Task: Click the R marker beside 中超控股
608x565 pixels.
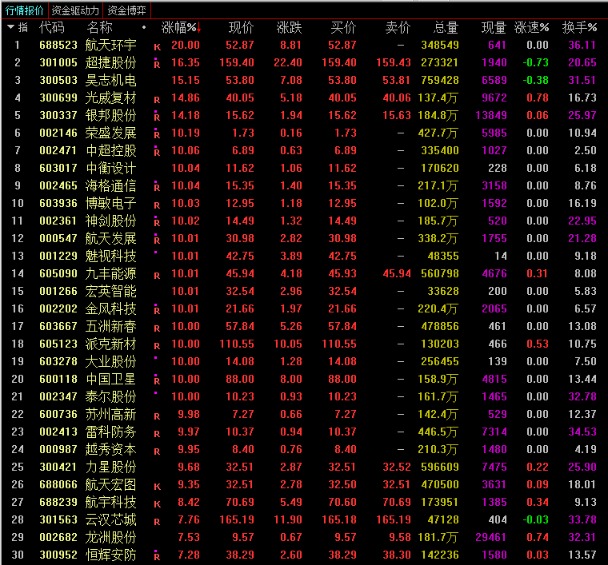Action: click(157, 151)
